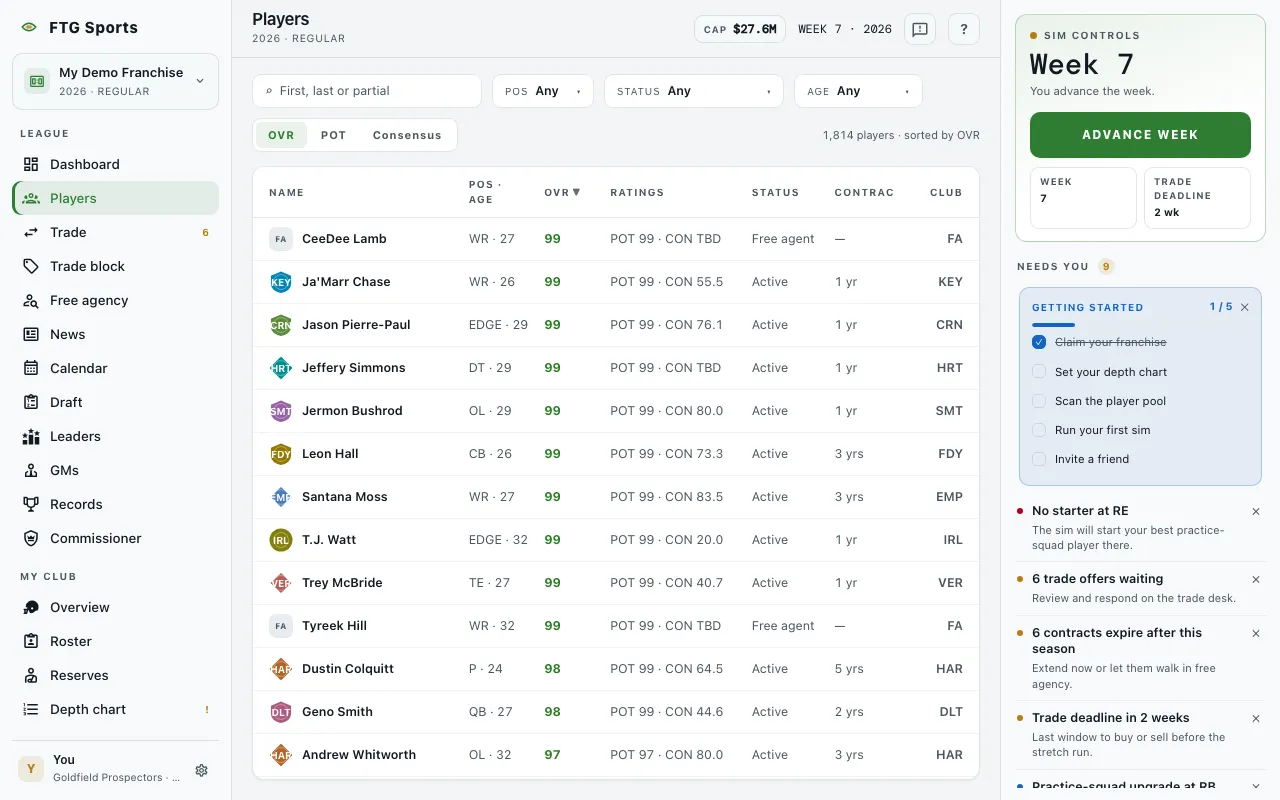This screenshot has width=1280, height=800.
Task: Open the STATUS filter dropdown
Action: tap(694, 91)
